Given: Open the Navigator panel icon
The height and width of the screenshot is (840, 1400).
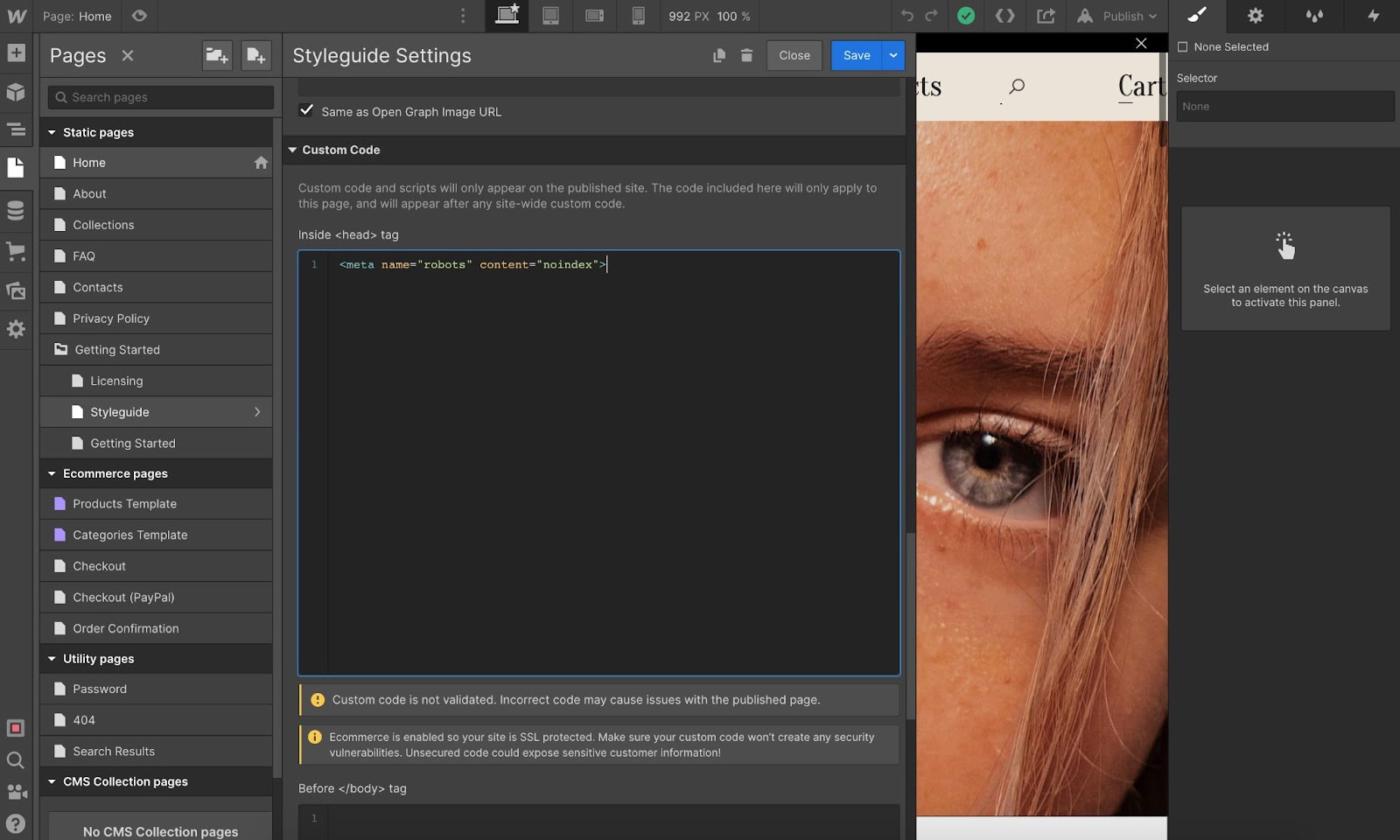Looking at the screenshot, I should tap(16, 129).
